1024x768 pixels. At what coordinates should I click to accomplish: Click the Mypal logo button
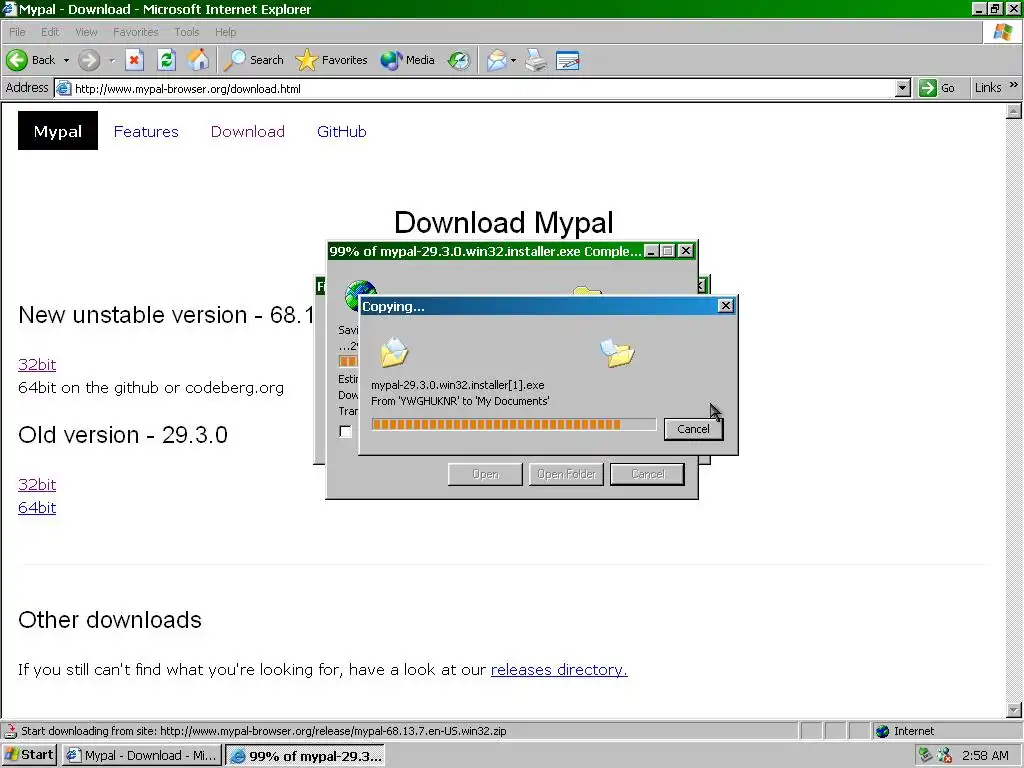(x=57, y=131)
